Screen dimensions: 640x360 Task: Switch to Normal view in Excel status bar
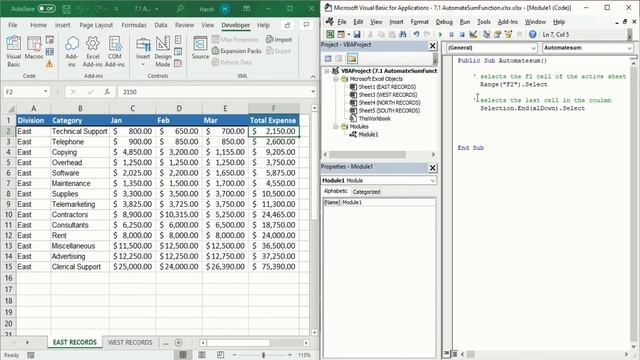[183, 355]
